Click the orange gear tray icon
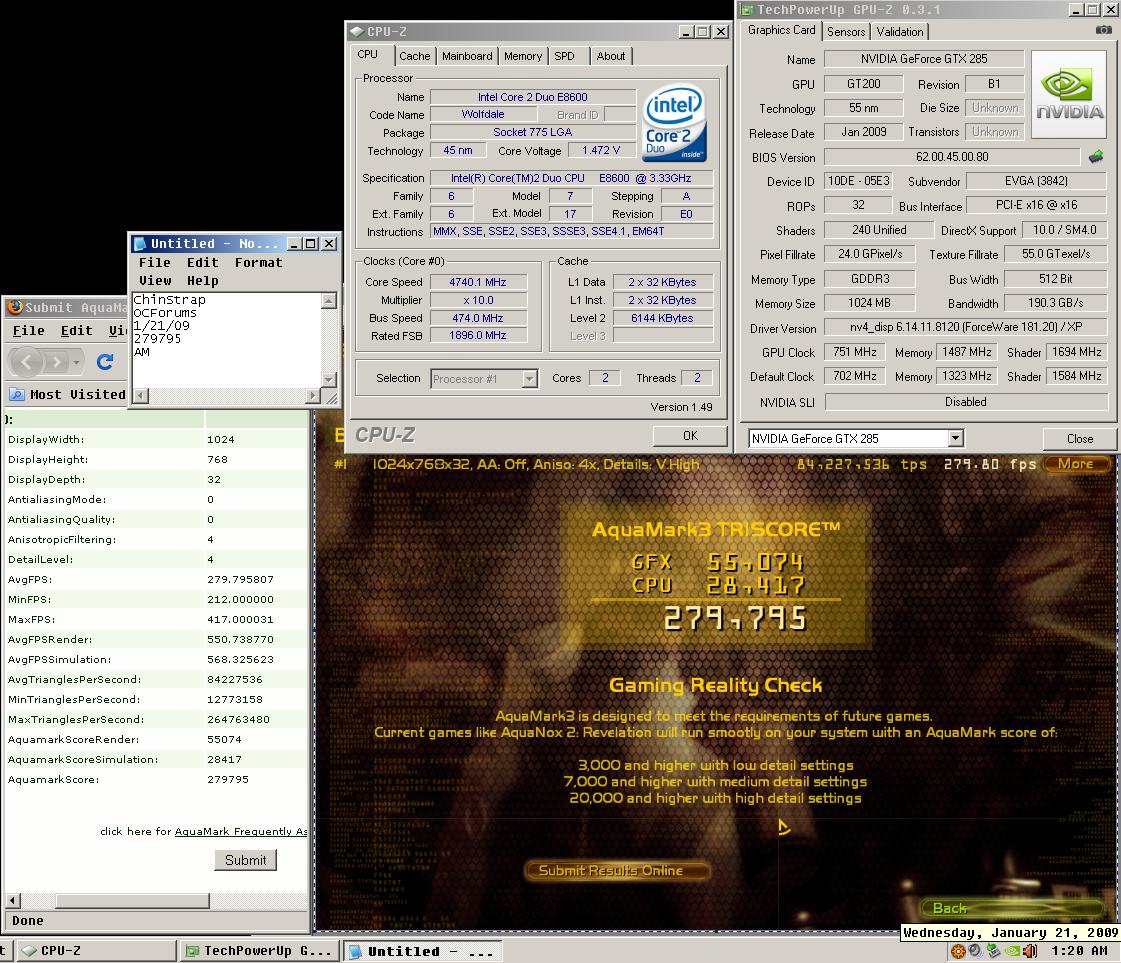The height and width of the screenshot is (963, 1121). coord(958,951)
